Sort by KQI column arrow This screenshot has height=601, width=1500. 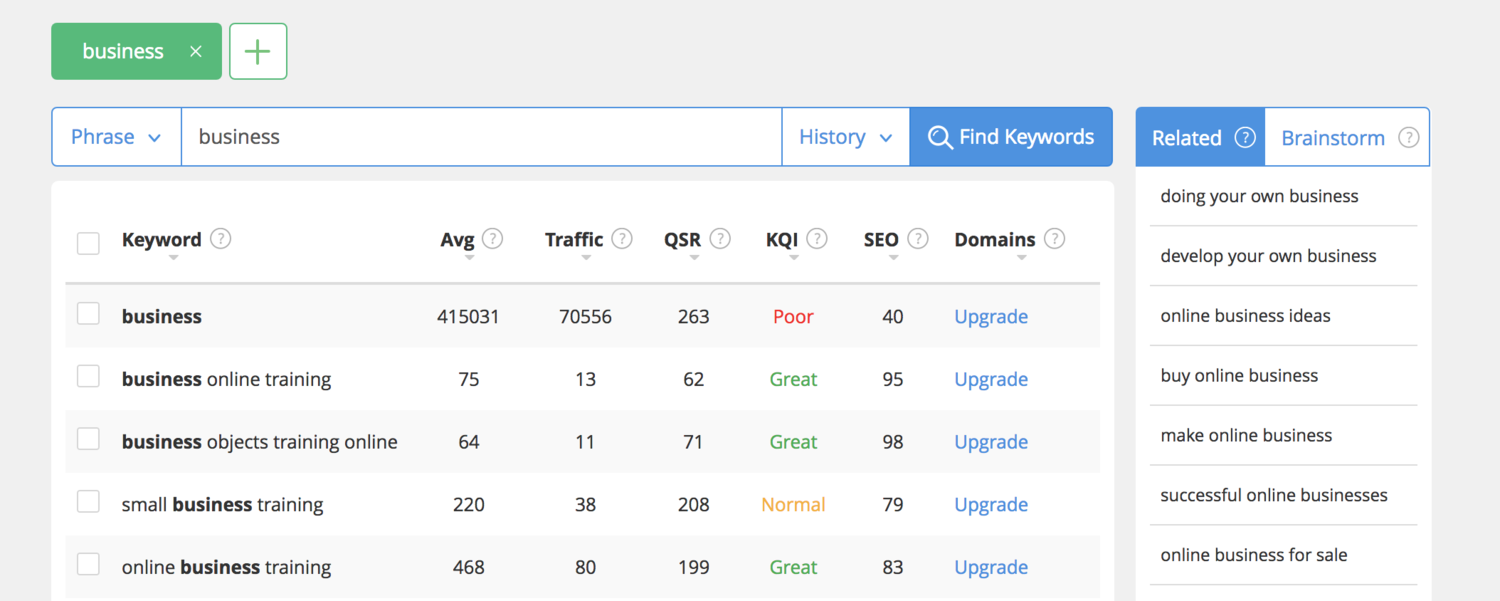794,258
